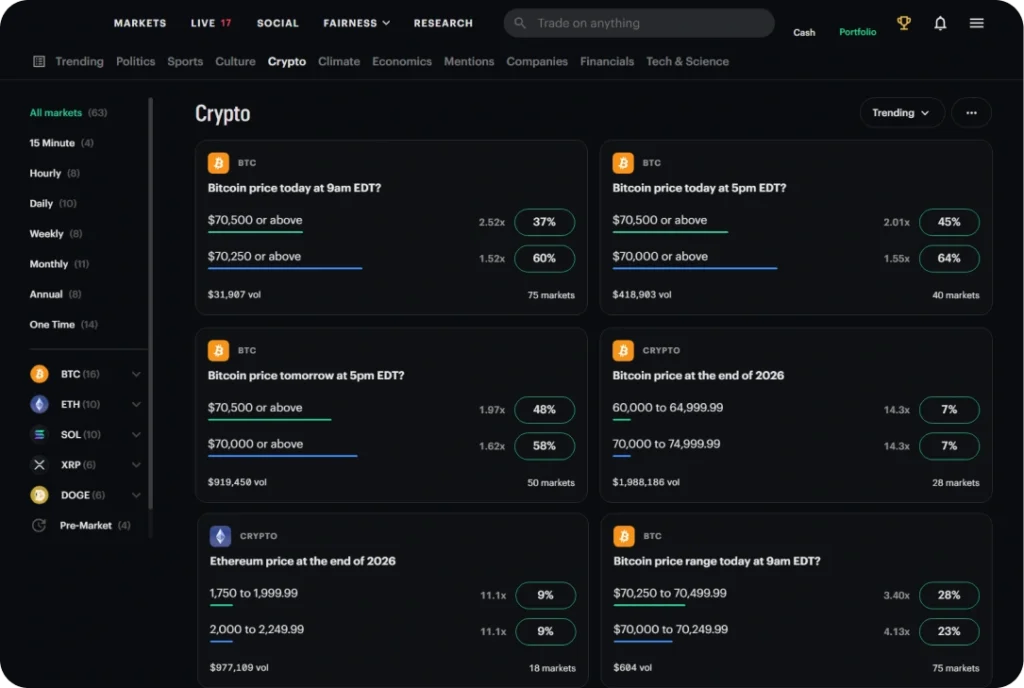
Task: Click the BTC coin icon in sidebar
Action: pos(39,374)
